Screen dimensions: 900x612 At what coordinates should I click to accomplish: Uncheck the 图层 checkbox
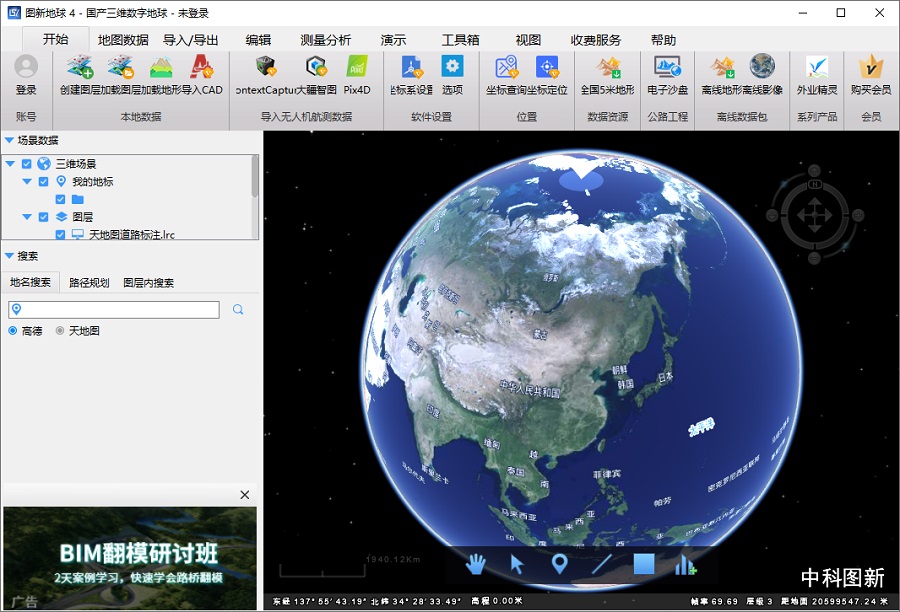44,217
